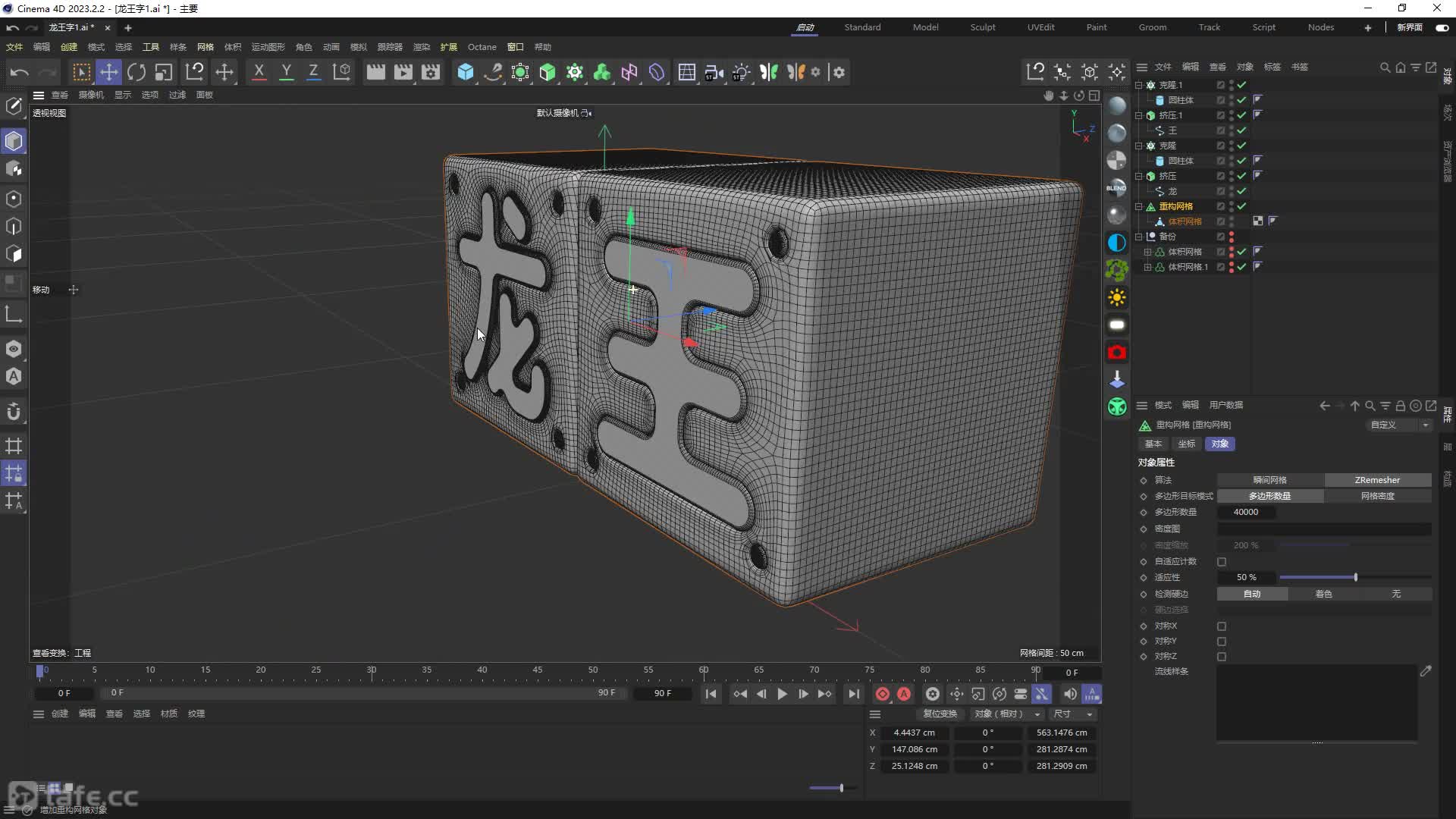Click the search icon in object manager
Image resolution: width=1456 pixels, height=819 pixels.
point(1385,67)
